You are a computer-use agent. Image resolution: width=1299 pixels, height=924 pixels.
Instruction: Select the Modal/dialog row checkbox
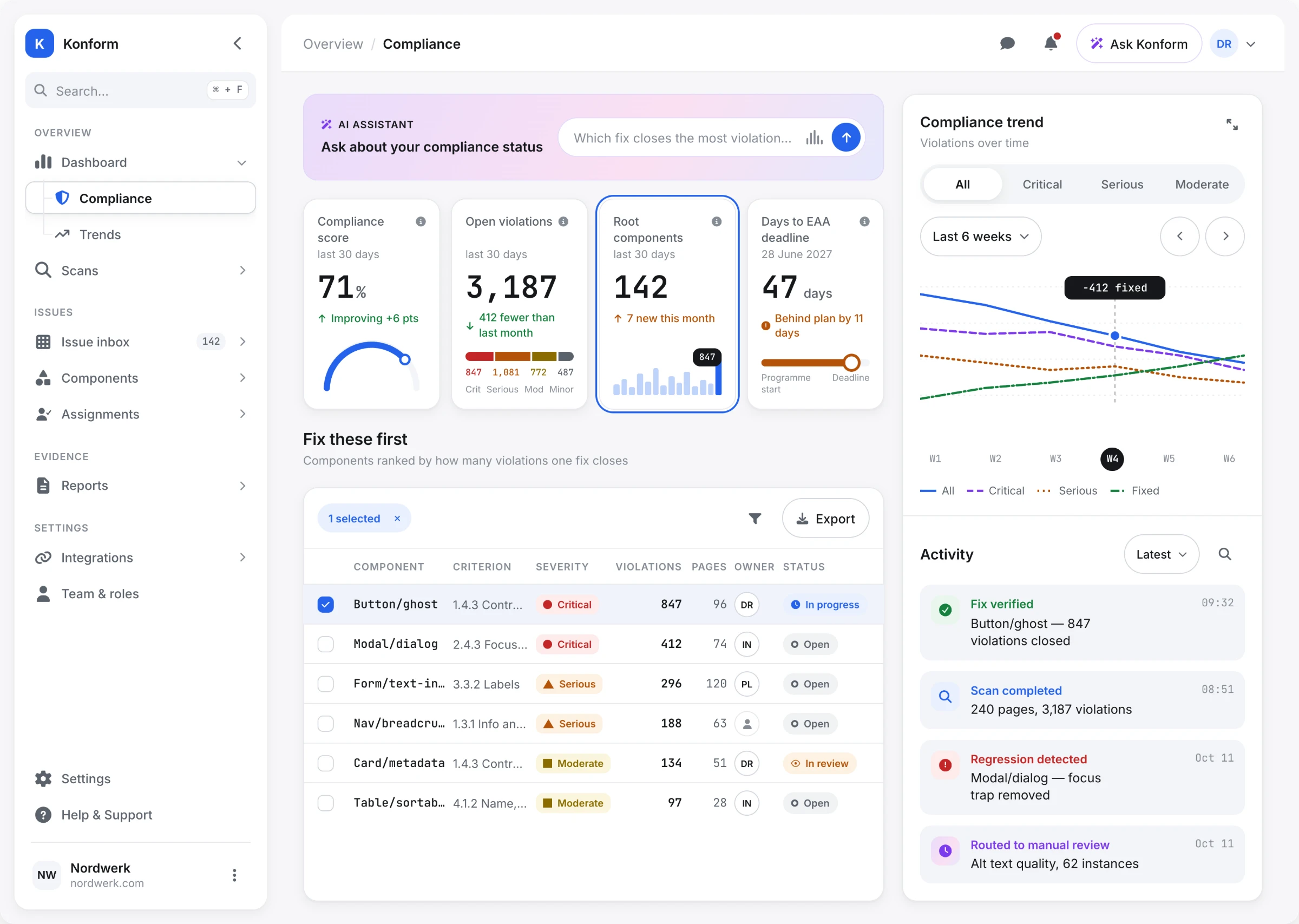(325, 644)
